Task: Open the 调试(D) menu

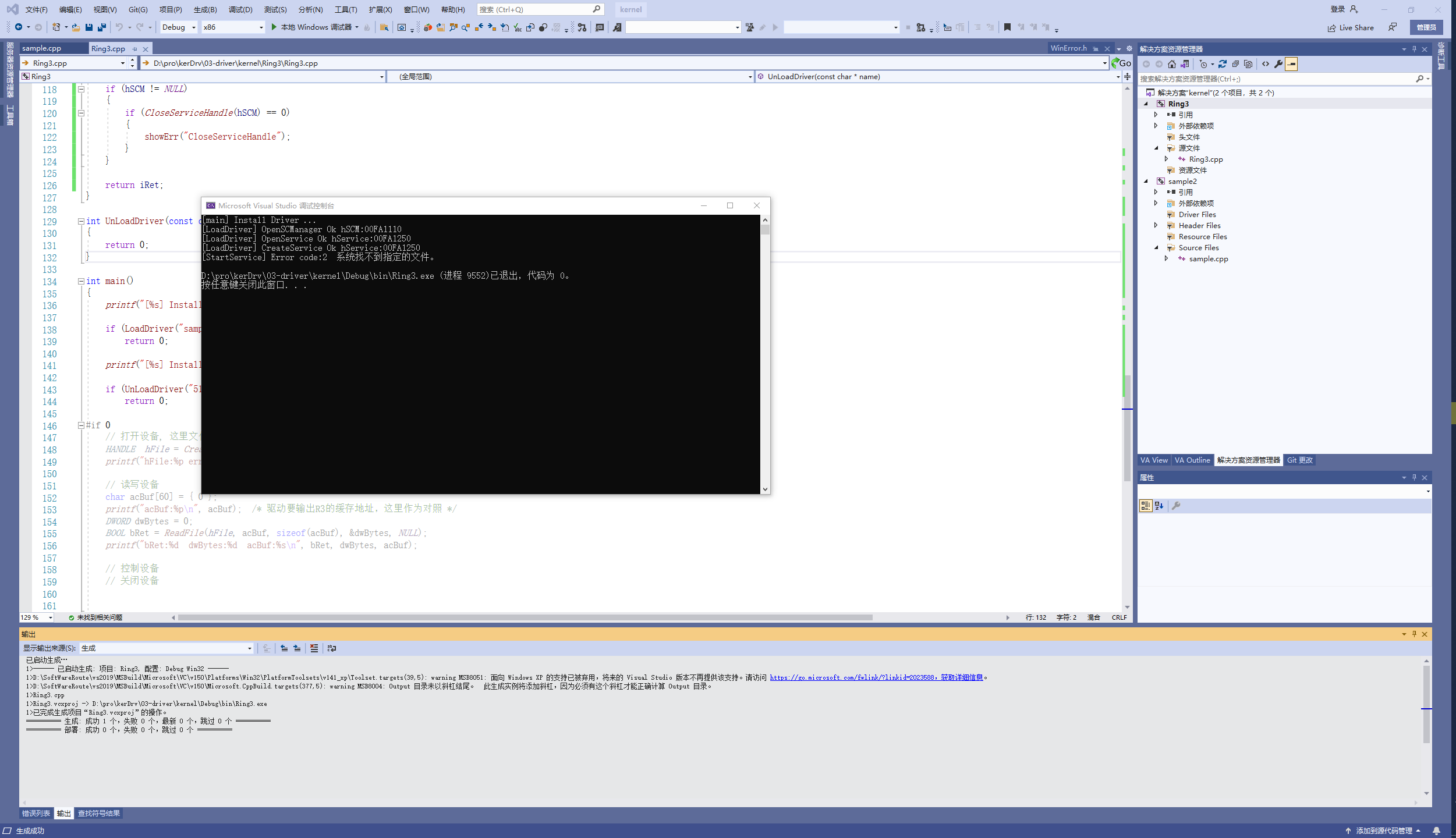Action: pyautogui.click(x=240, y=9)
